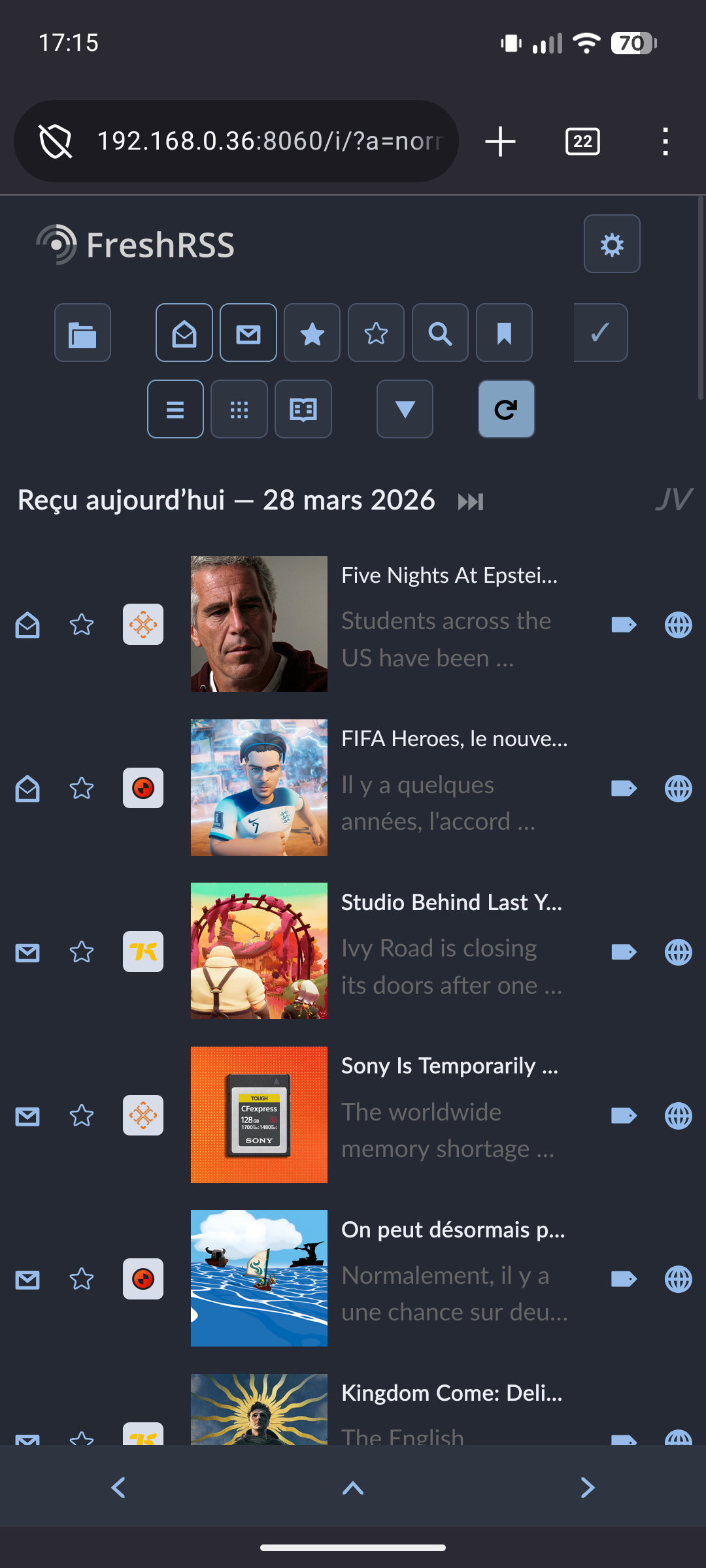The height and width of the screenshot is (1568, 706).
Task: Tap the browser address bar URL
Action: click(269, 141)
